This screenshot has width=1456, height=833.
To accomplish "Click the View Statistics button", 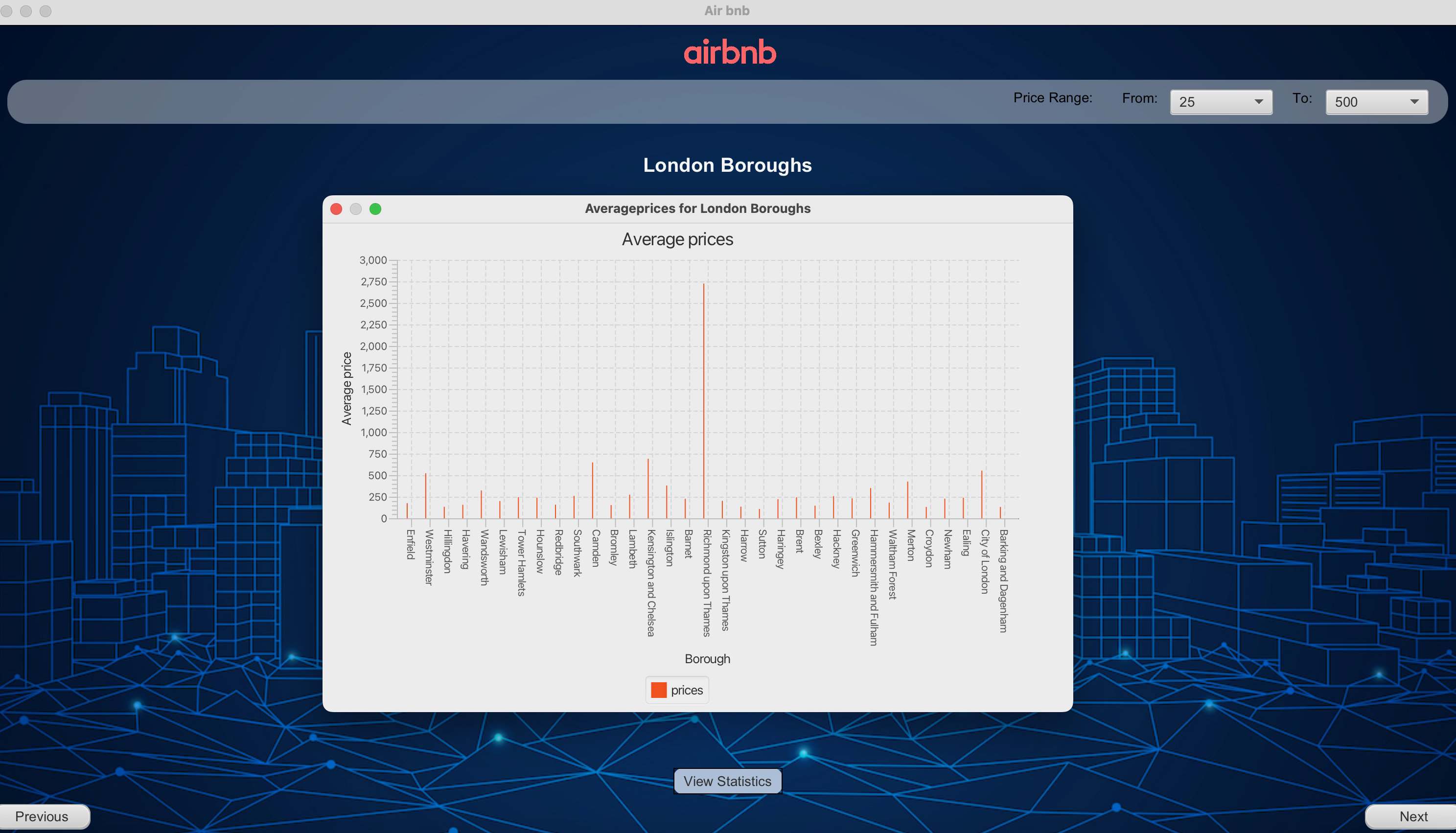I will (727, 781).
